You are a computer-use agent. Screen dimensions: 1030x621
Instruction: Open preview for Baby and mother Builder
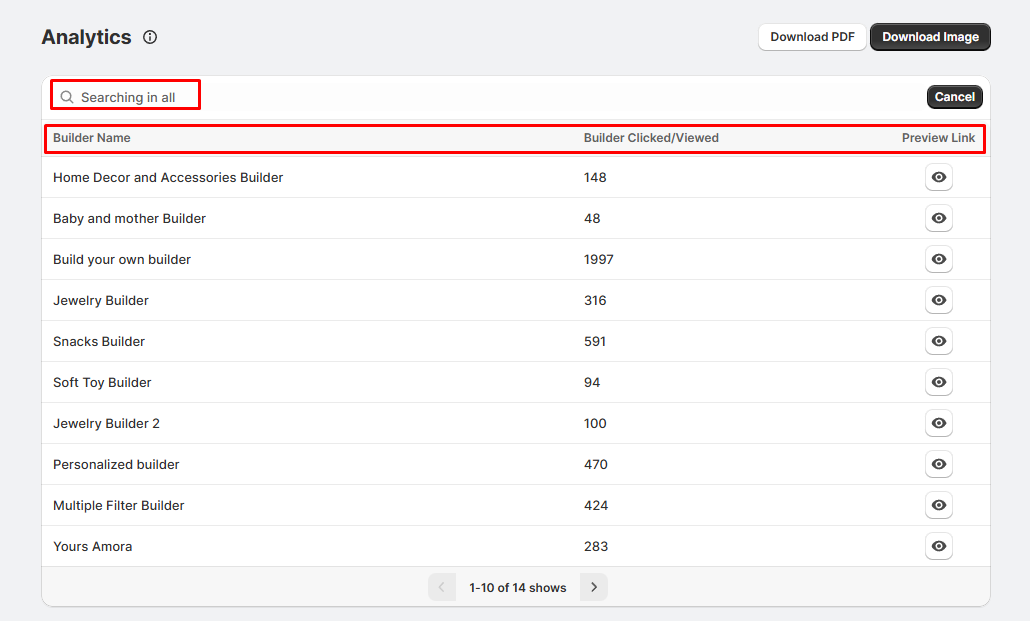pyautogui.click(x=938, y=219)
